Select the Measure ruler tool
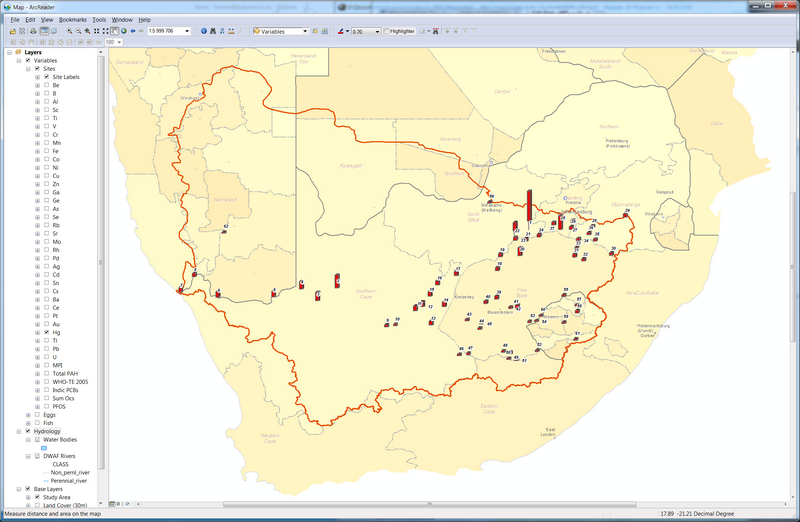Image resolution: width=800 pixels, height=522 pixels. point(231,31)
